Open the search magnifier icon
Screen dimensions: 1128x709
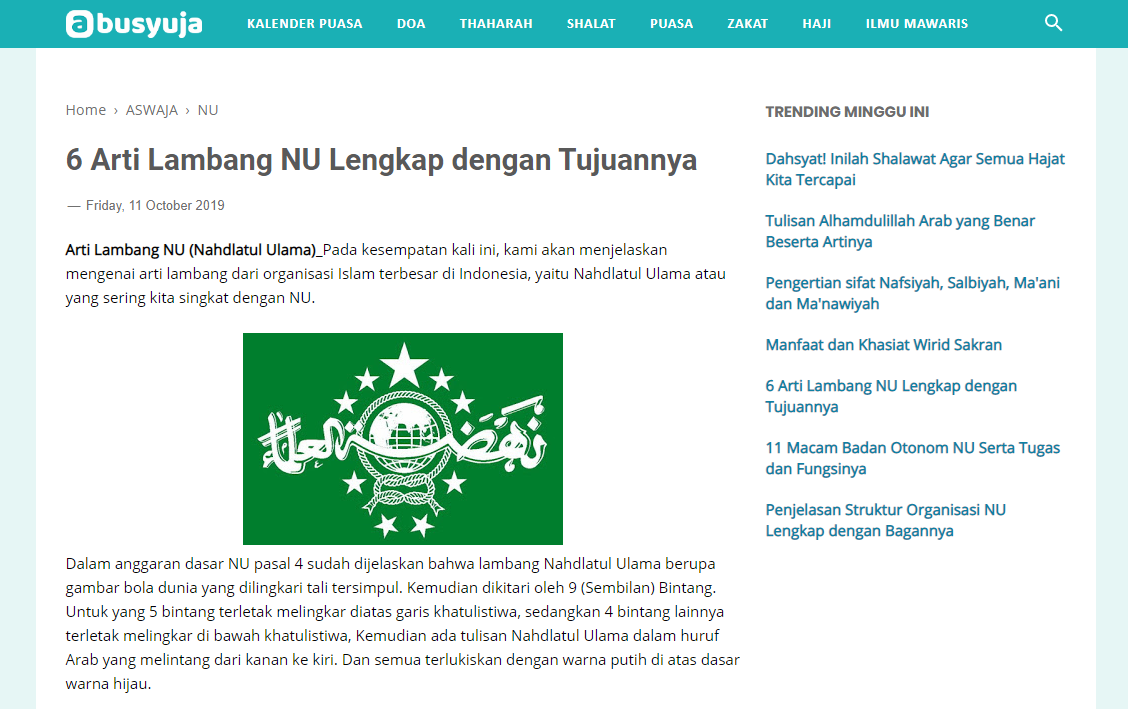[x=1053, y=23]
